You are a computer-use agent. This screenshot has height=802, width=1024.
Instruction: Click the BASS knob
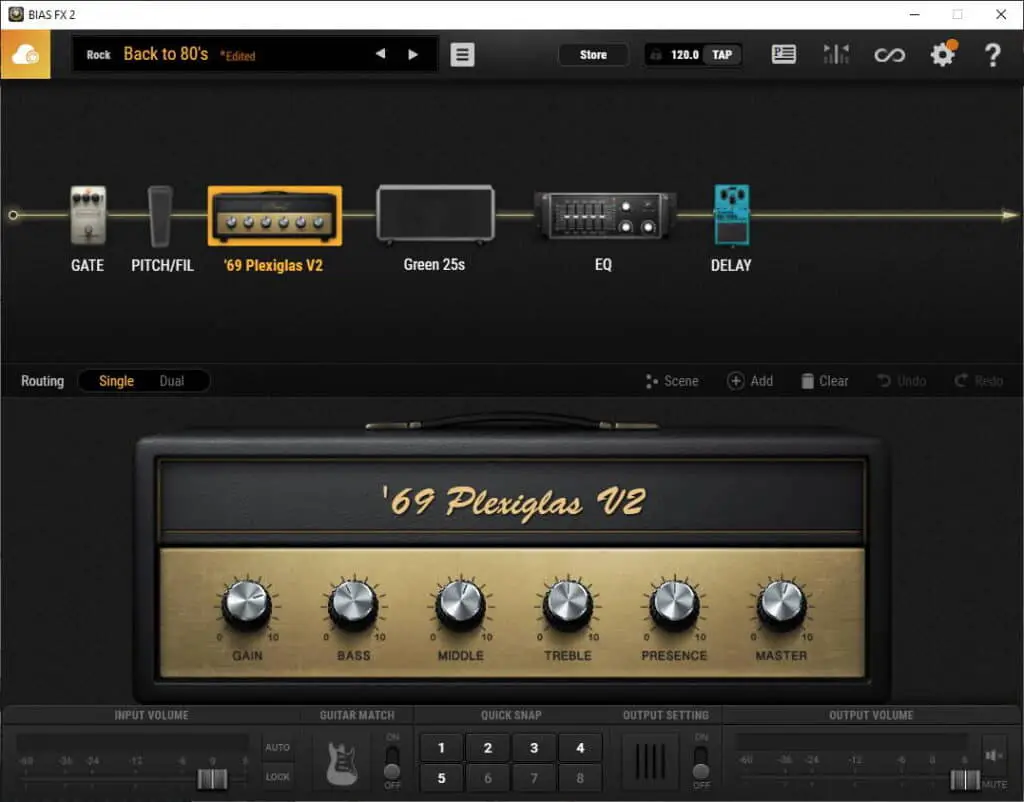[353, 603]
